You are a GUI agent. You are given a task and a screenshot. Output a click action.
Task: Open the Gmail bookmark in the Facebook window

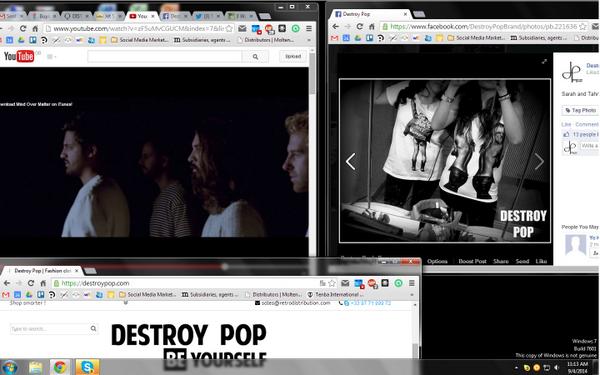coord(334,38)
